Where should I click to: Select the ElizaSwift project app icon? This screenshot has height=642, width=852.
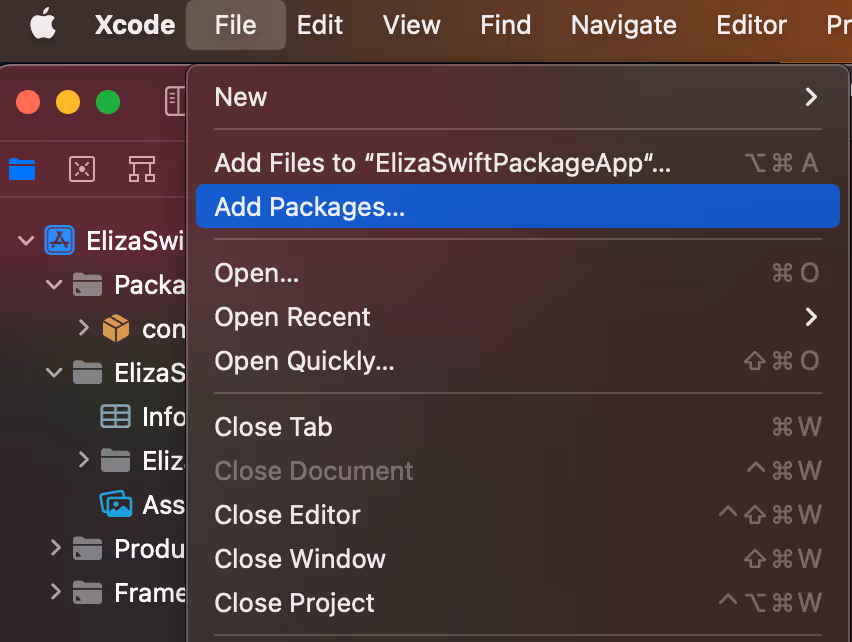(58, 240)
